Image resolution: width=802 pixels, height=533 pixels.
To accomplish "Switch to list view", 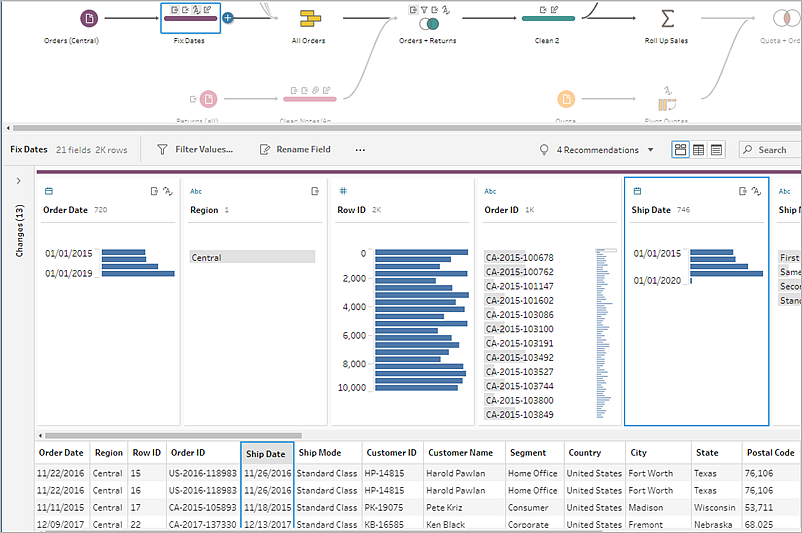I will pyautogui.click(x=716, y=149).
